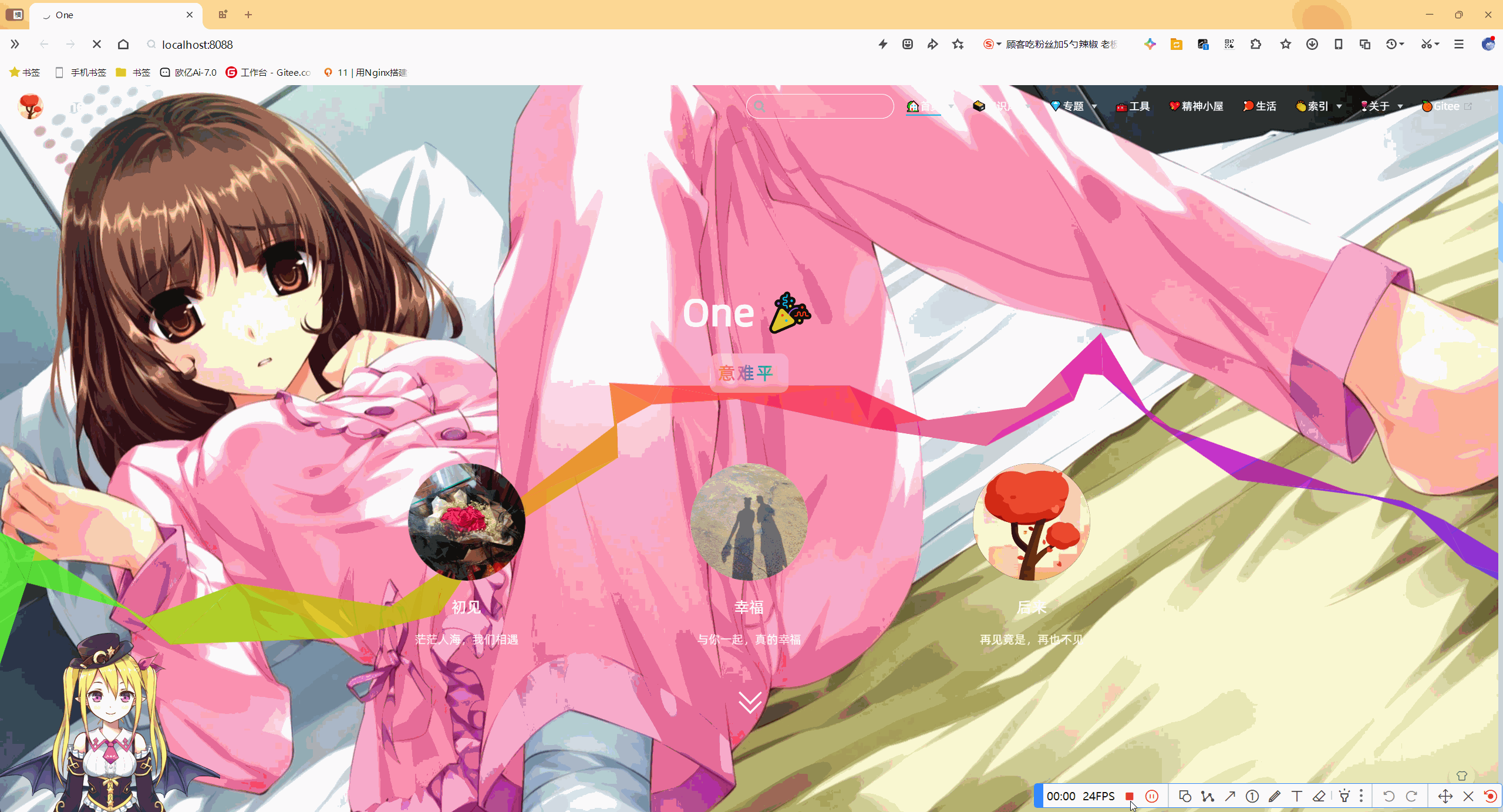Open the 欧亿Ai-7.0 bookmark
The width and height of the screenshot is (1503, 812).
pyautogui.click(x=188, y=72)
